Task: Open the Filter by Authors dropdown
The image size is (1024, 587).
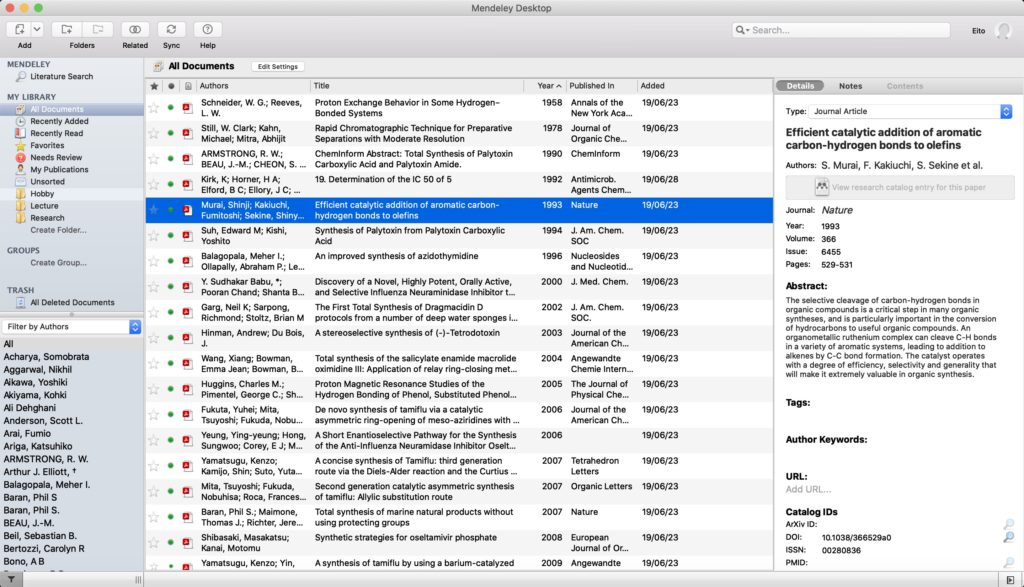Action: tap(71, 326)
